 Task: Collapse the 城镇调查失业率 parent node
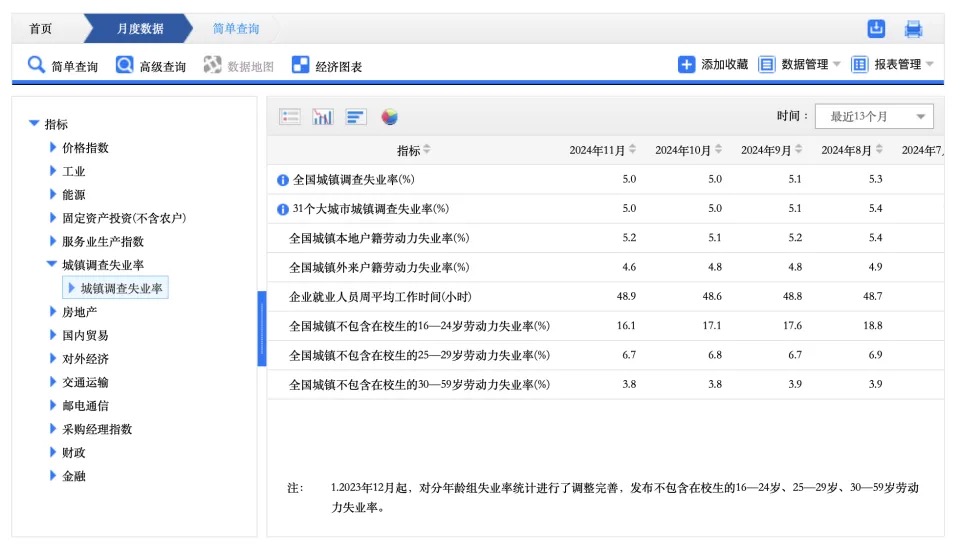(x=53, y=265)
